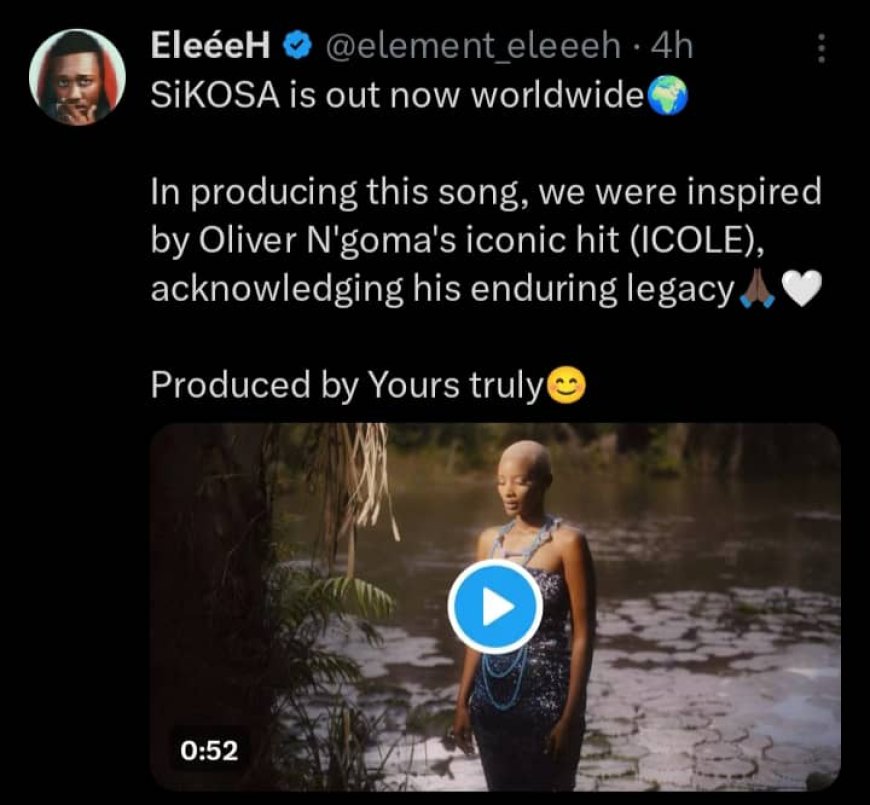Open the EleéeH display name link
The width and height of the screenshot is (870, 805).
[x=211, y=45]
